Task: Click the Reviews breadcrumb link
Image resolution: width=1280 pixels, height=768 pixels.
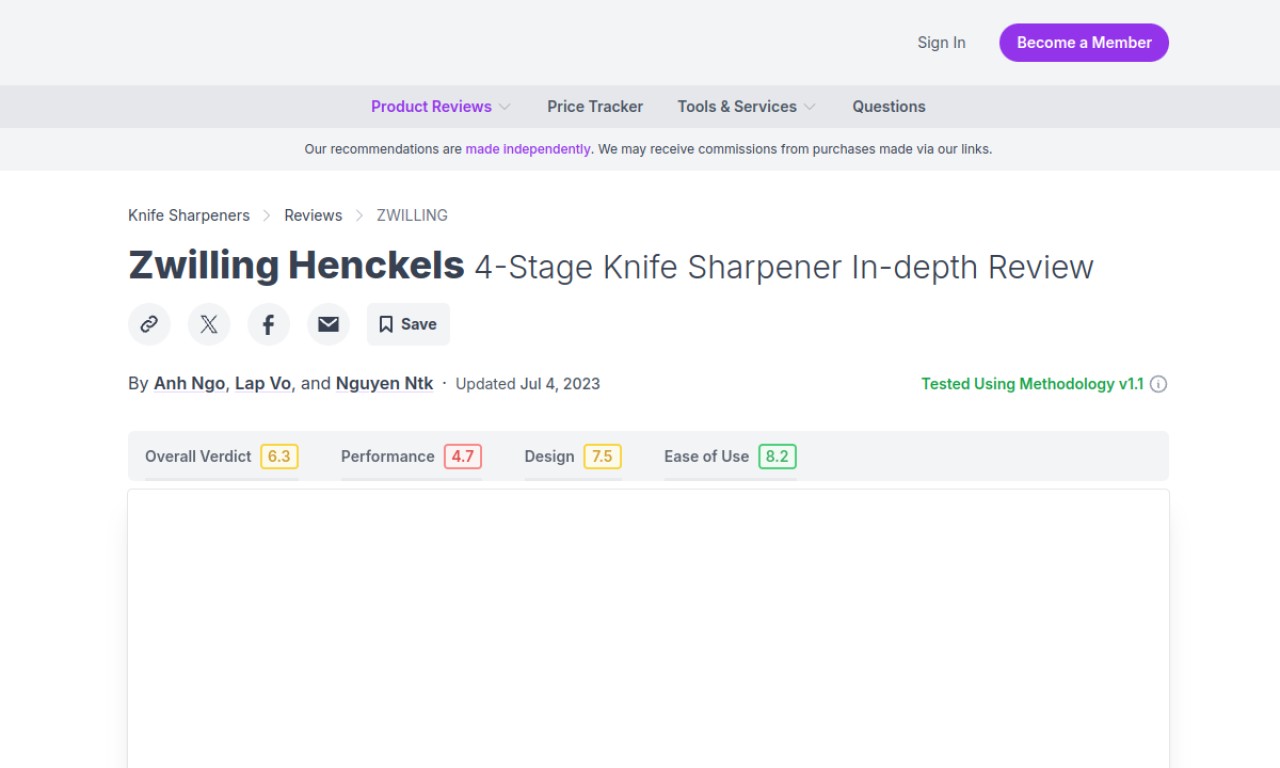Action: [313, 216]
